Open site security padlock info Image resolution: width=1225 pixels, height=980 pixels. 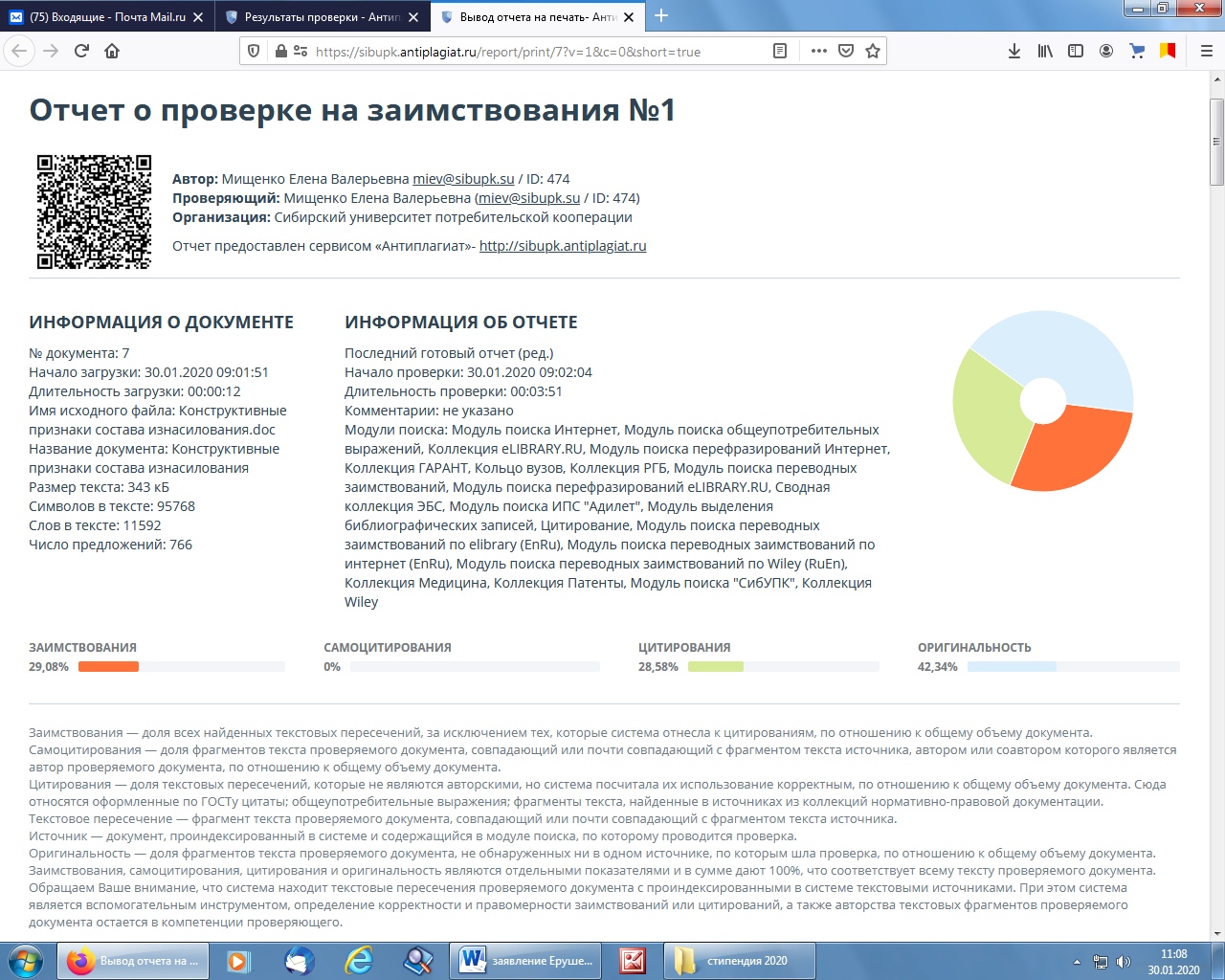(280, 52)
